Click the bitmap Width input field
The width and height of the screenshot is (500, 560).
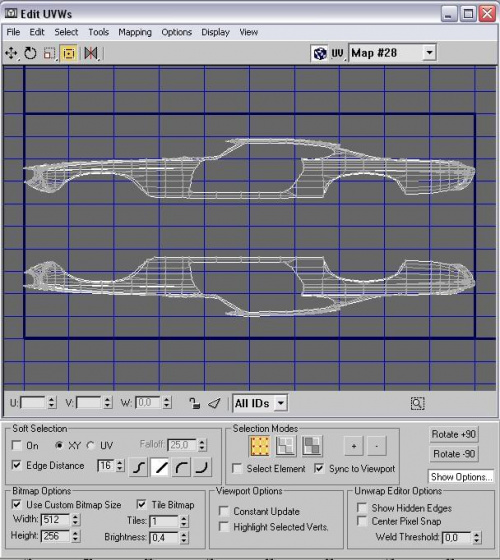pyautogui.click(x=56, y=520)
